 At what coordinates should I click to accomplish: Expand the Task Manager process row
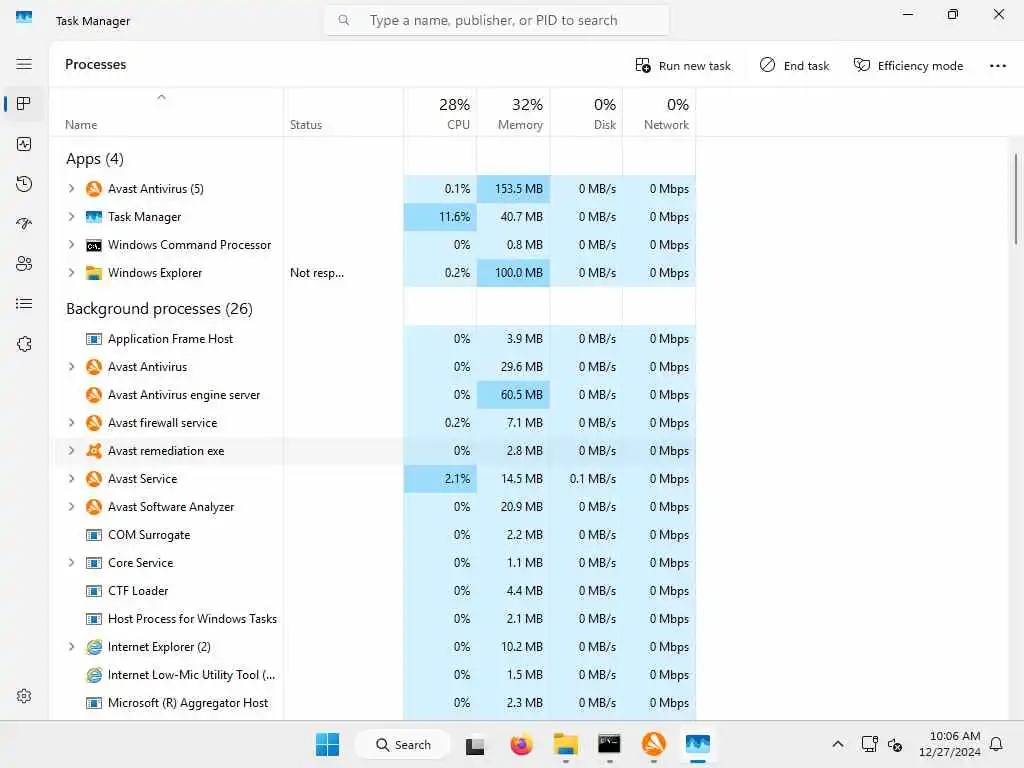click(x=71, y=217)
